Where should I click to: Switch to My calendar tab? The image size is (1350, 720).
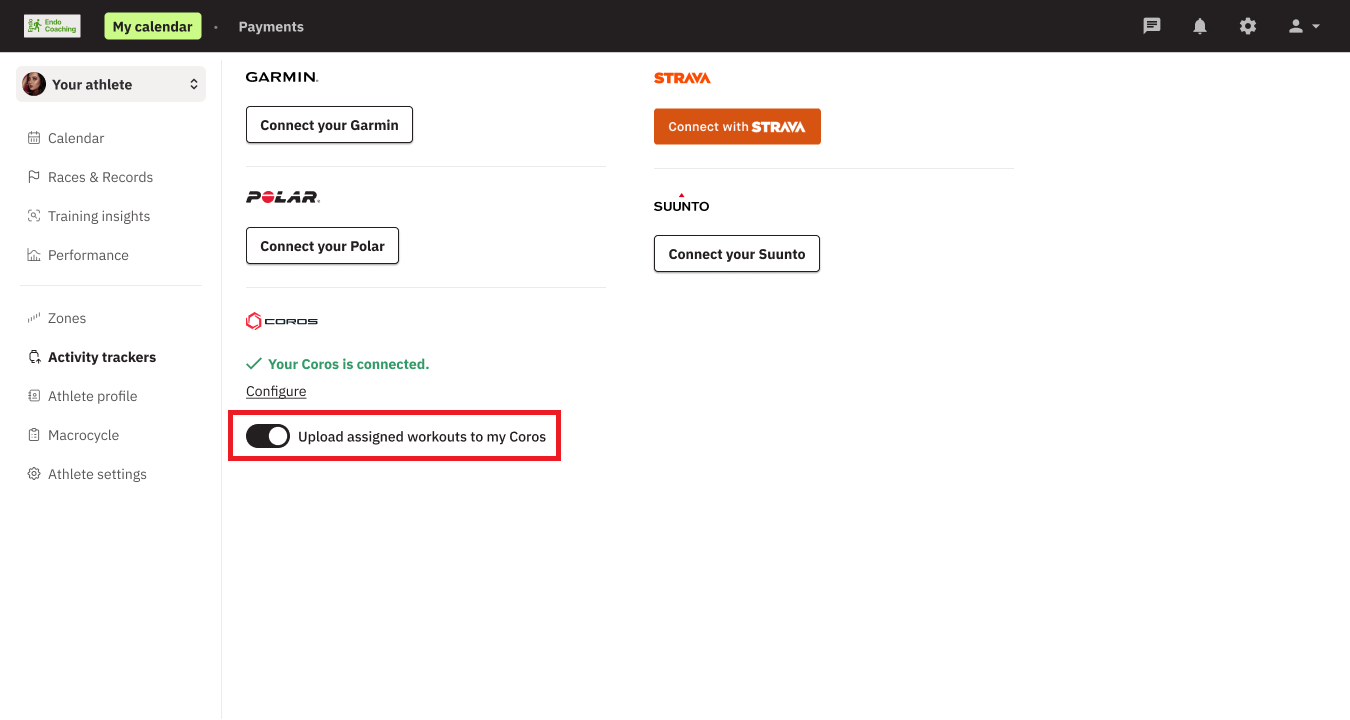pyautogui.click(x=152, y=26)
